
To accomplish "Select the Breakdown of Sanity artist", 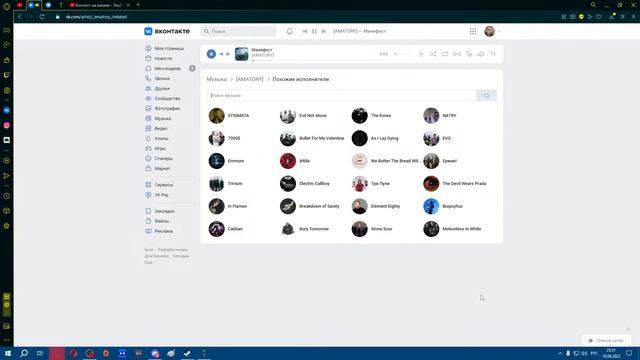I will (x=310, y=206).
